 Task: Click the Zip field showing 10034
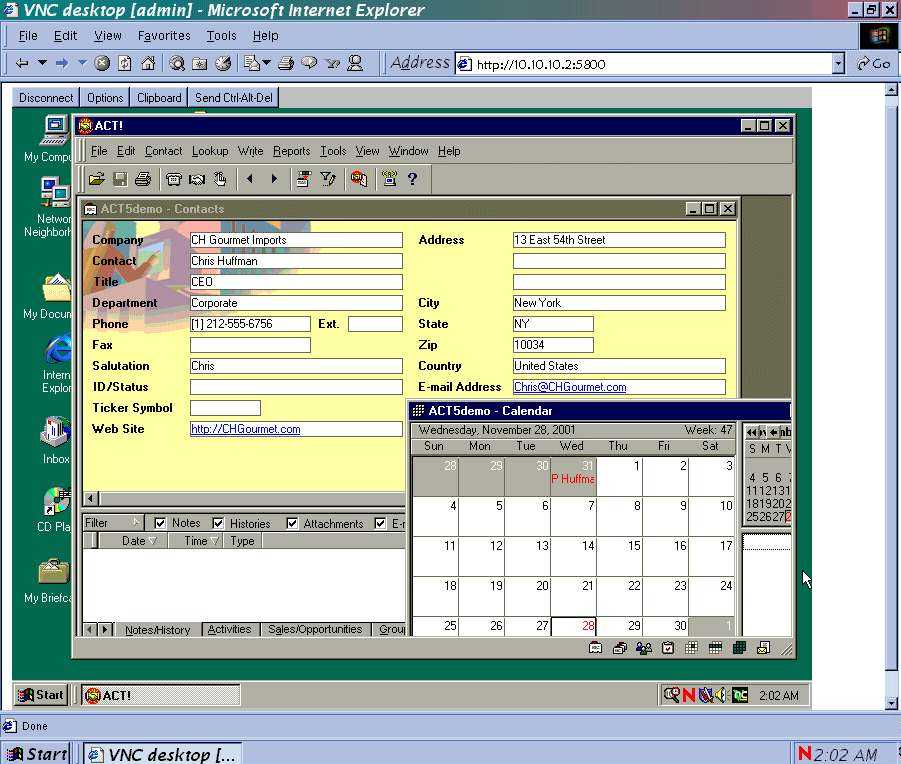pos(553,345)
